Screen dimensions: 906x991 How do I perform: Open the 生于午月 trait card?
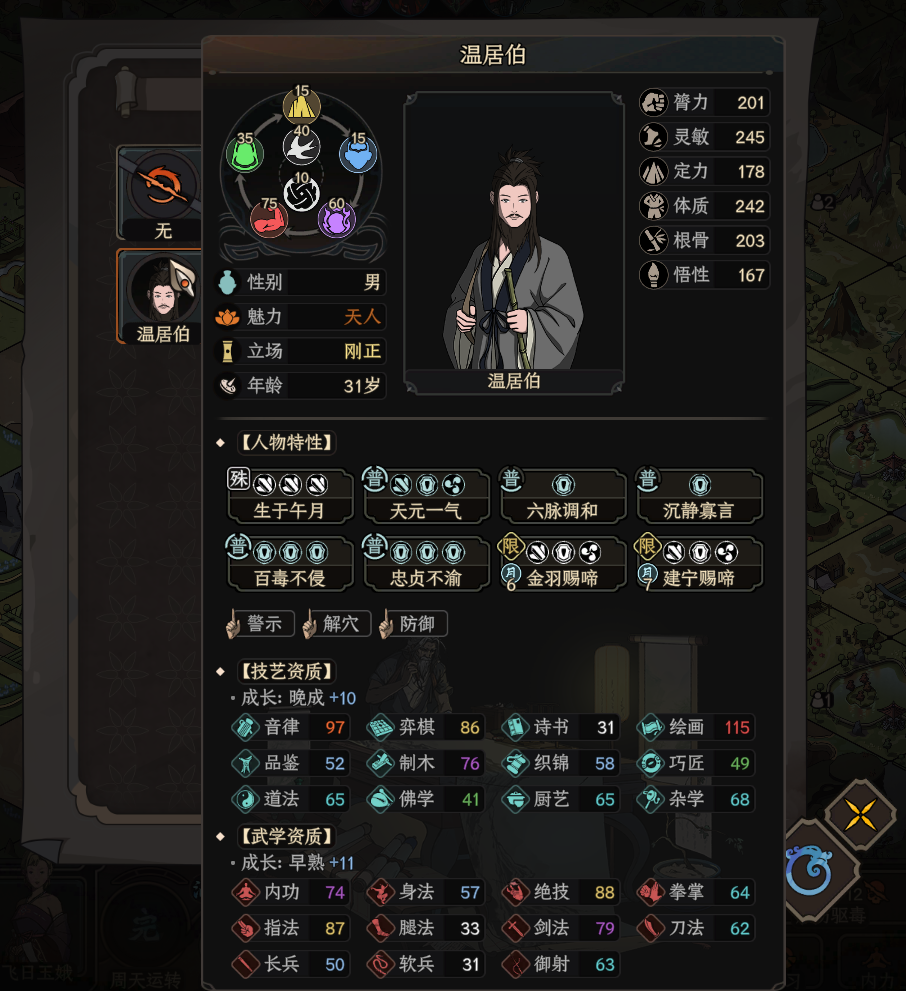click(289, 496)
